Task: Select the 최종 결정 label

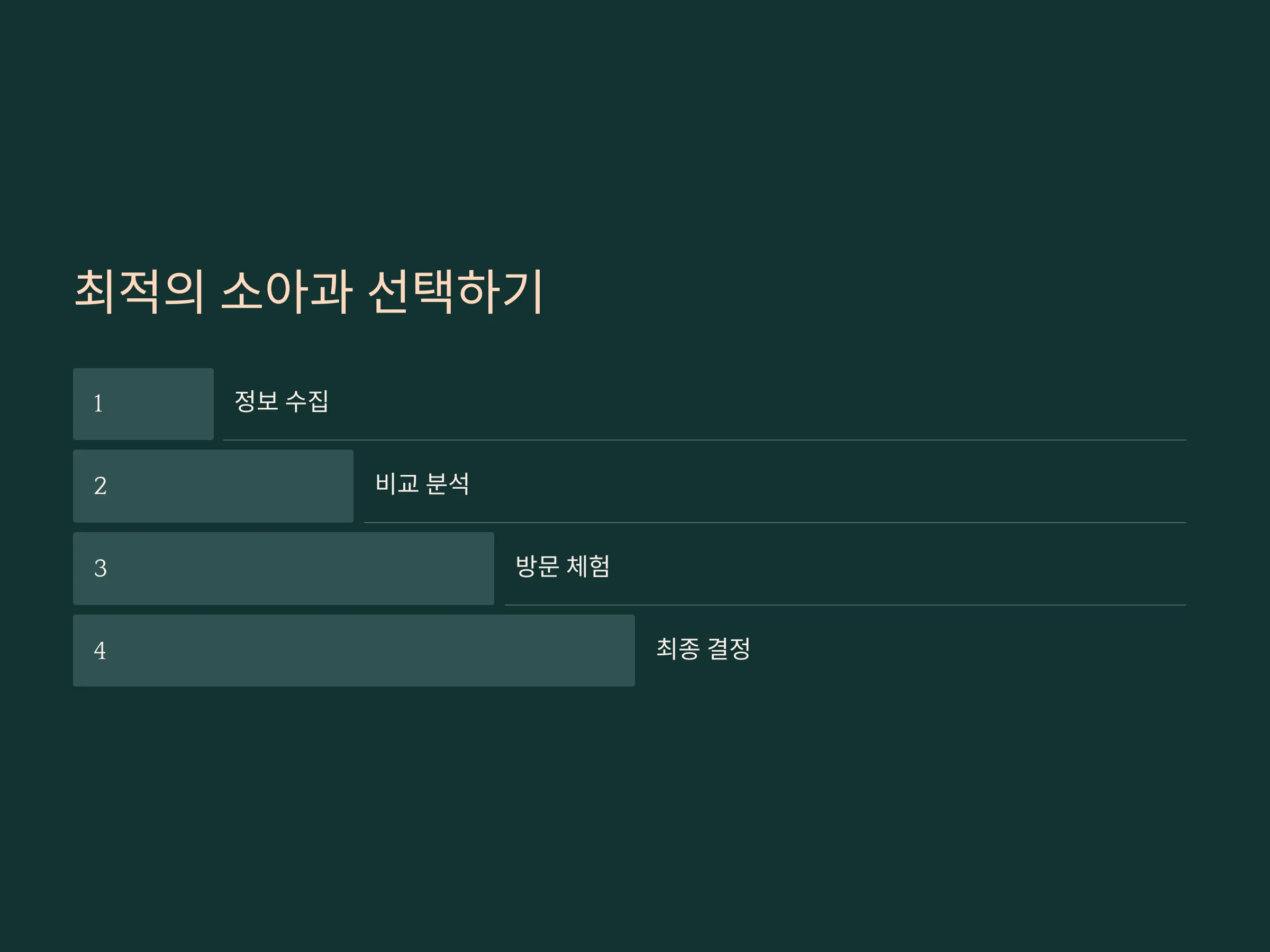Action: point(703,648)
